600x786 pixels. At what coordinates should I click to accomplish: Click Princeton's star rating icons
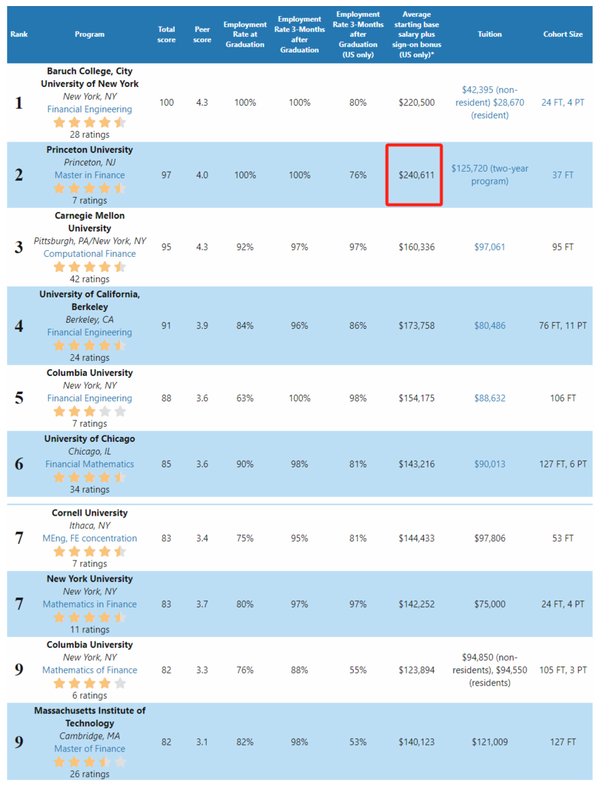coord(90,188)
